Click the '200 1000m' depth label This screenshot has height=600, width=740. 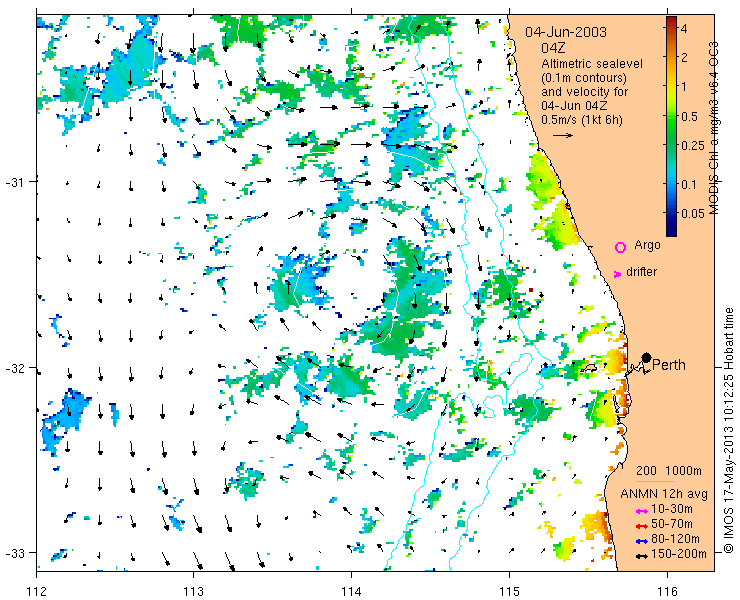[x=669, y=471]
